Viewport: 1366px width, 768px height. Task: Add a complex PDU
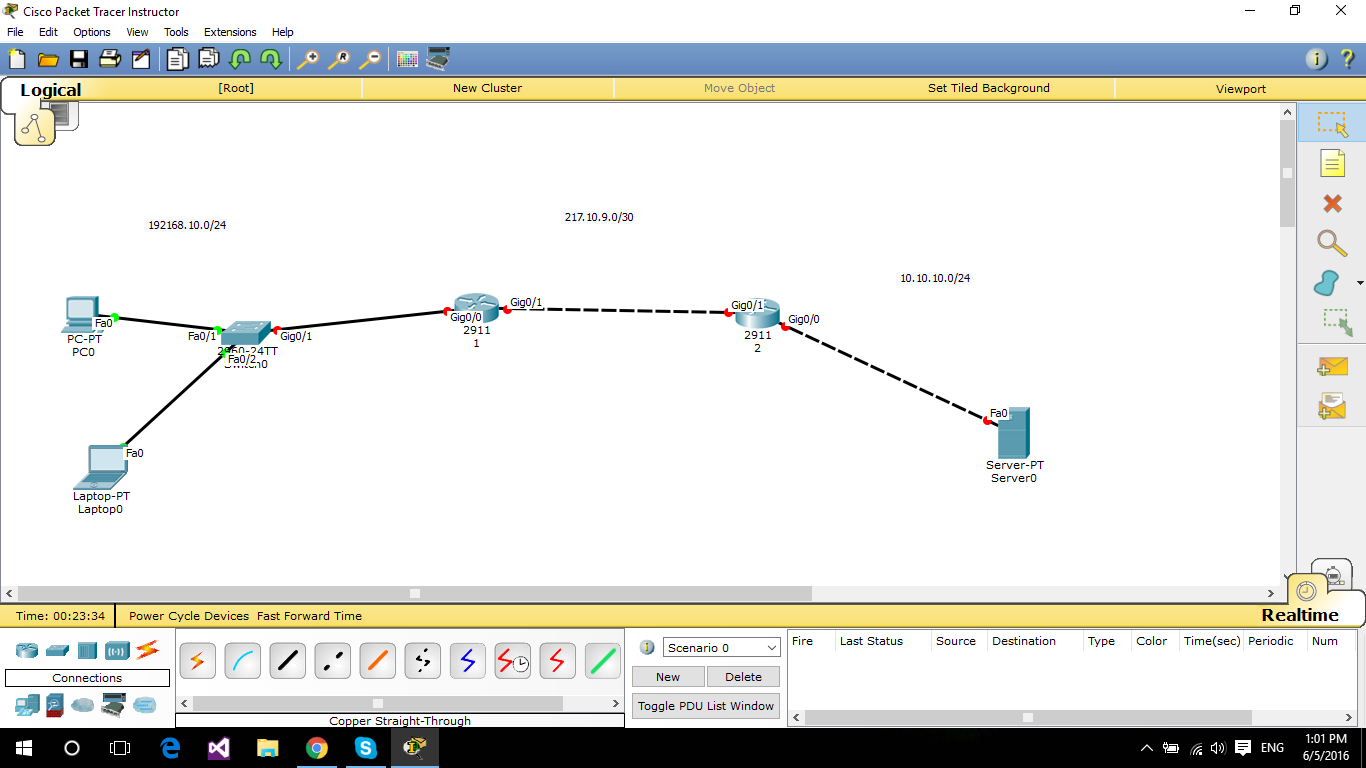coord(1332,406)
